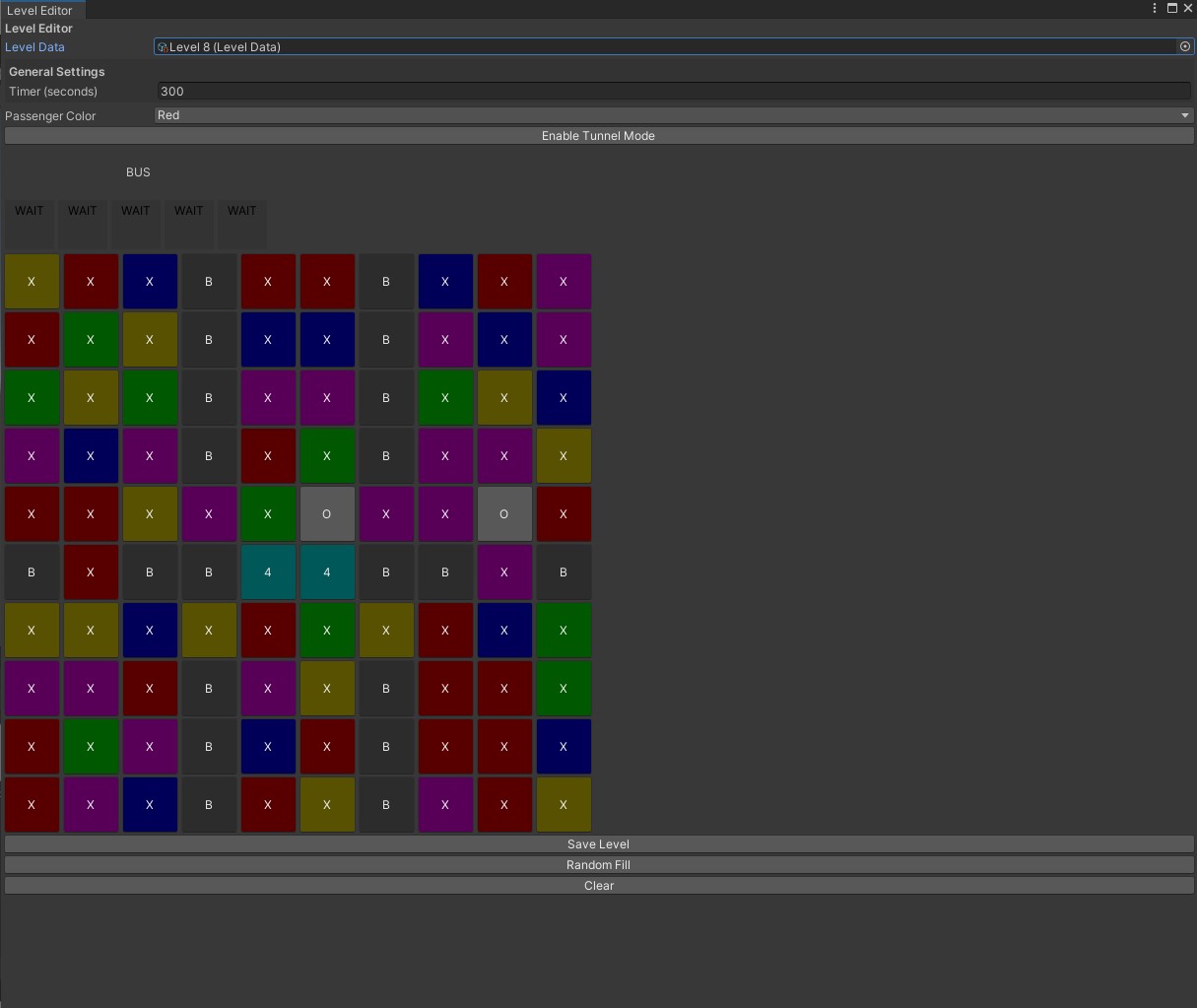Click the Timer (seconds) label

click(x=53, y=92)
